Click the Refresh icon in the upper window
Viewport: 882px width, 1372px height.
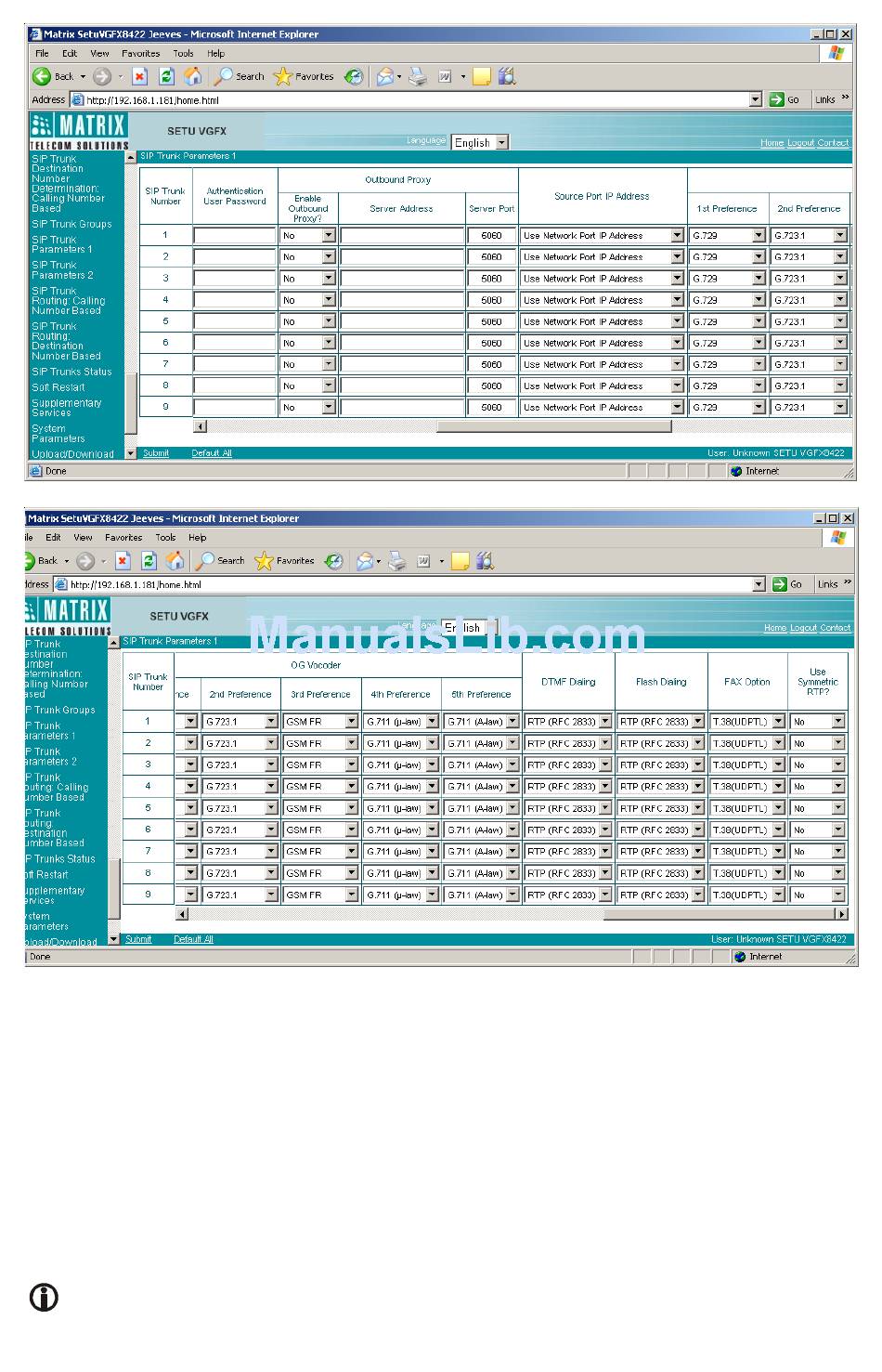pos(166,77)
